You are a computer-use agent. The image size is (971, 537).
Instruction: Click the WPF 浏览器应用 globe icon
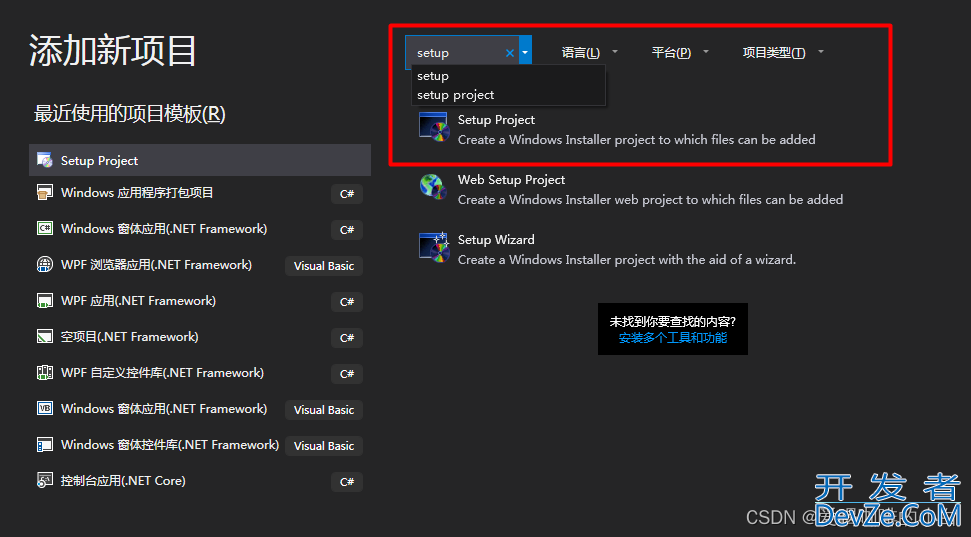[45, 264]
